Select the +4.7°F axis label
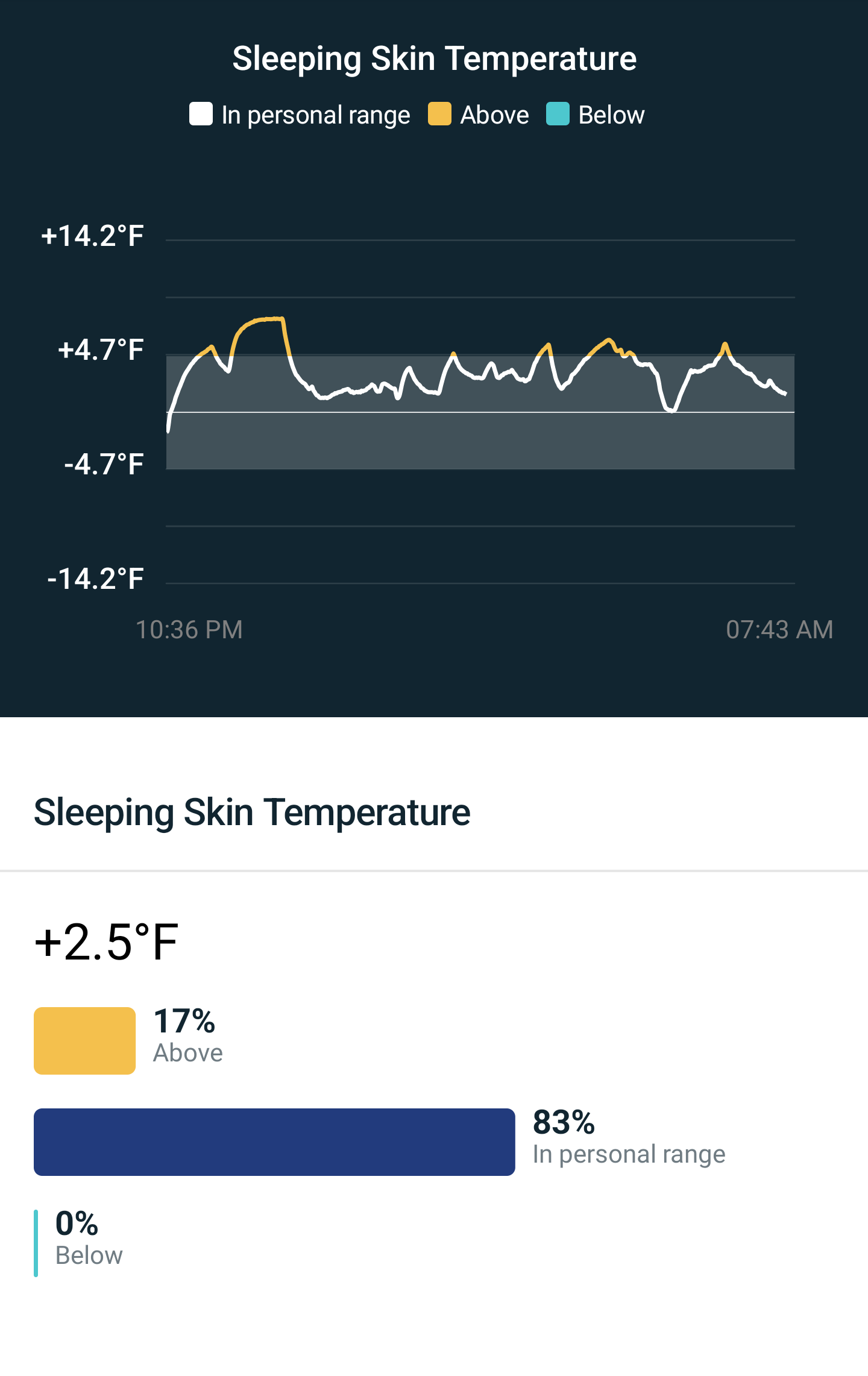This screenshot has height=1376, width=868. click(100, 350)
